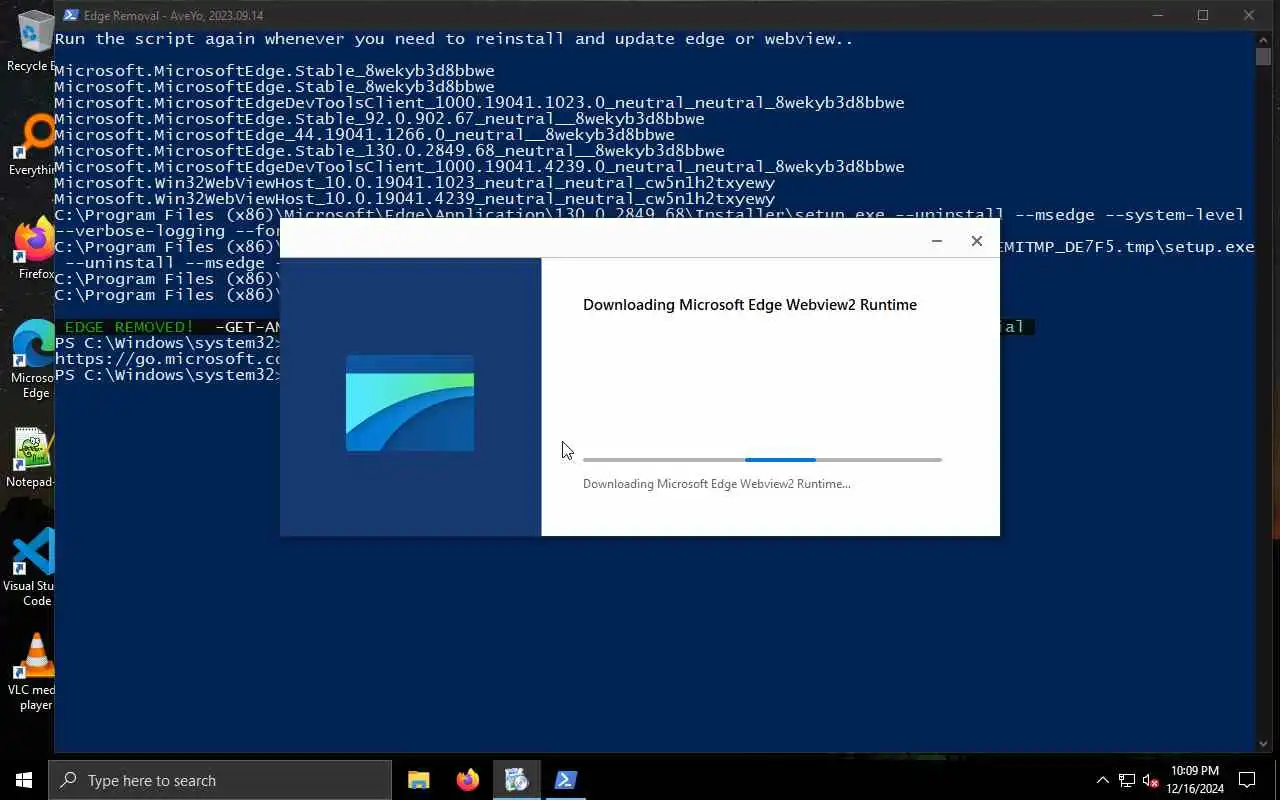Click the MicrosoftEdge.Stable_92.0.902.67 line
Image resolution: width=1280 pixels, height=800 pixels.
pyautogui.click(x=379, y=119)
